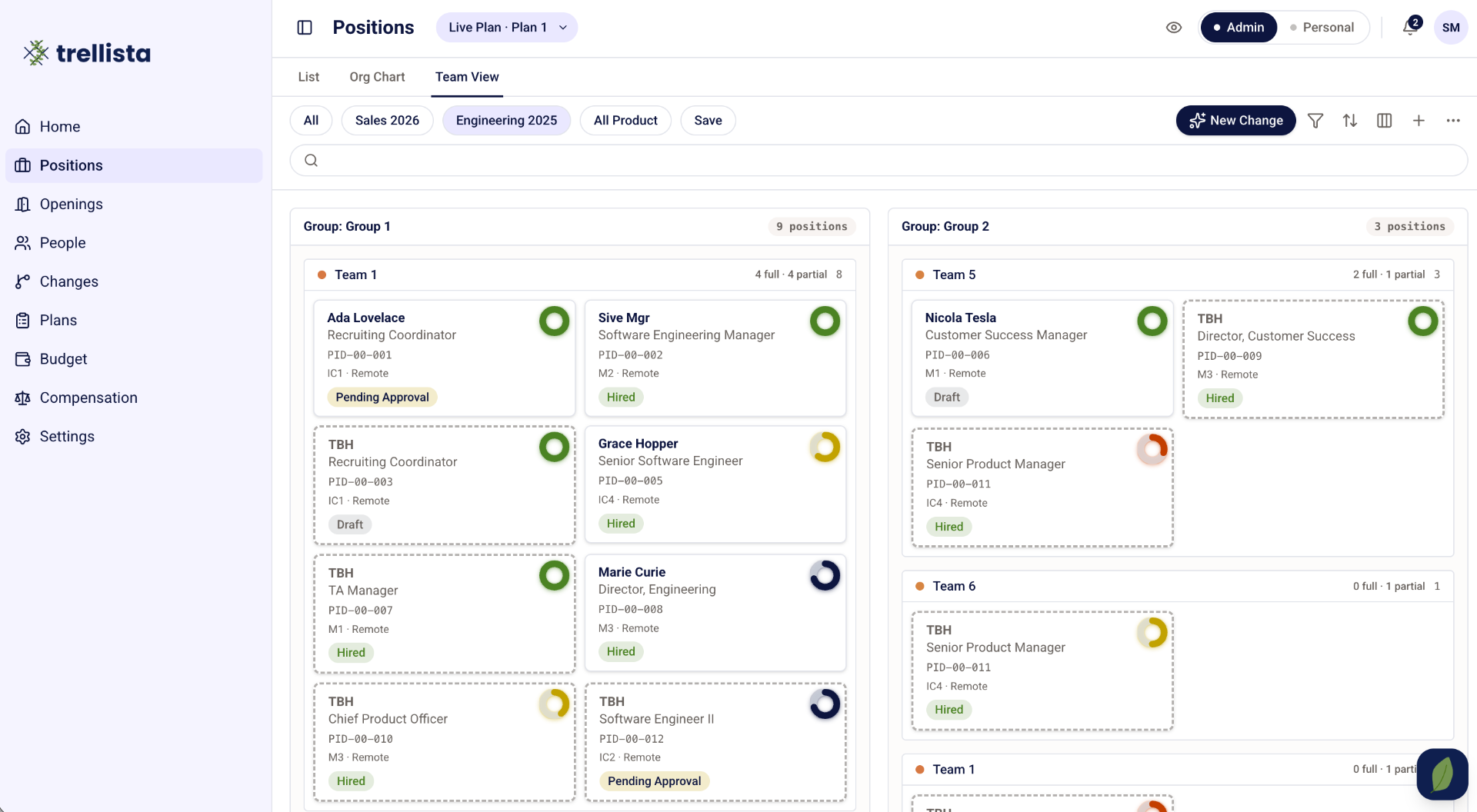
Task: Click in the positions search field
Action: click(879, 161)
